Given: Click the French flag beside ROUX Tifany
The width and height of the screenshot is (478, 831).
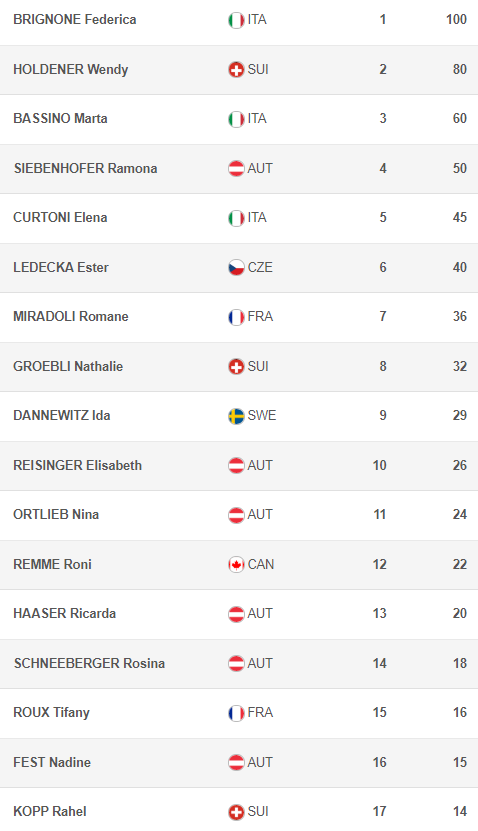Looking at the screenshot, I should tap(236, 713).
